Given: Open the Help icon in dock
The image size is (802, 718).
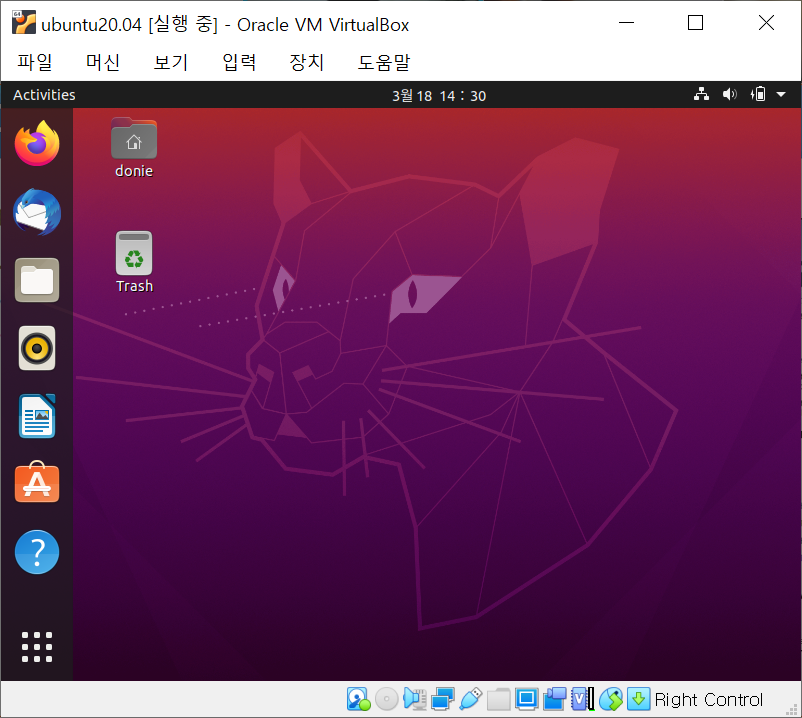Looking at the screenshot, I should pyautogui.click(x=37, y=552).
